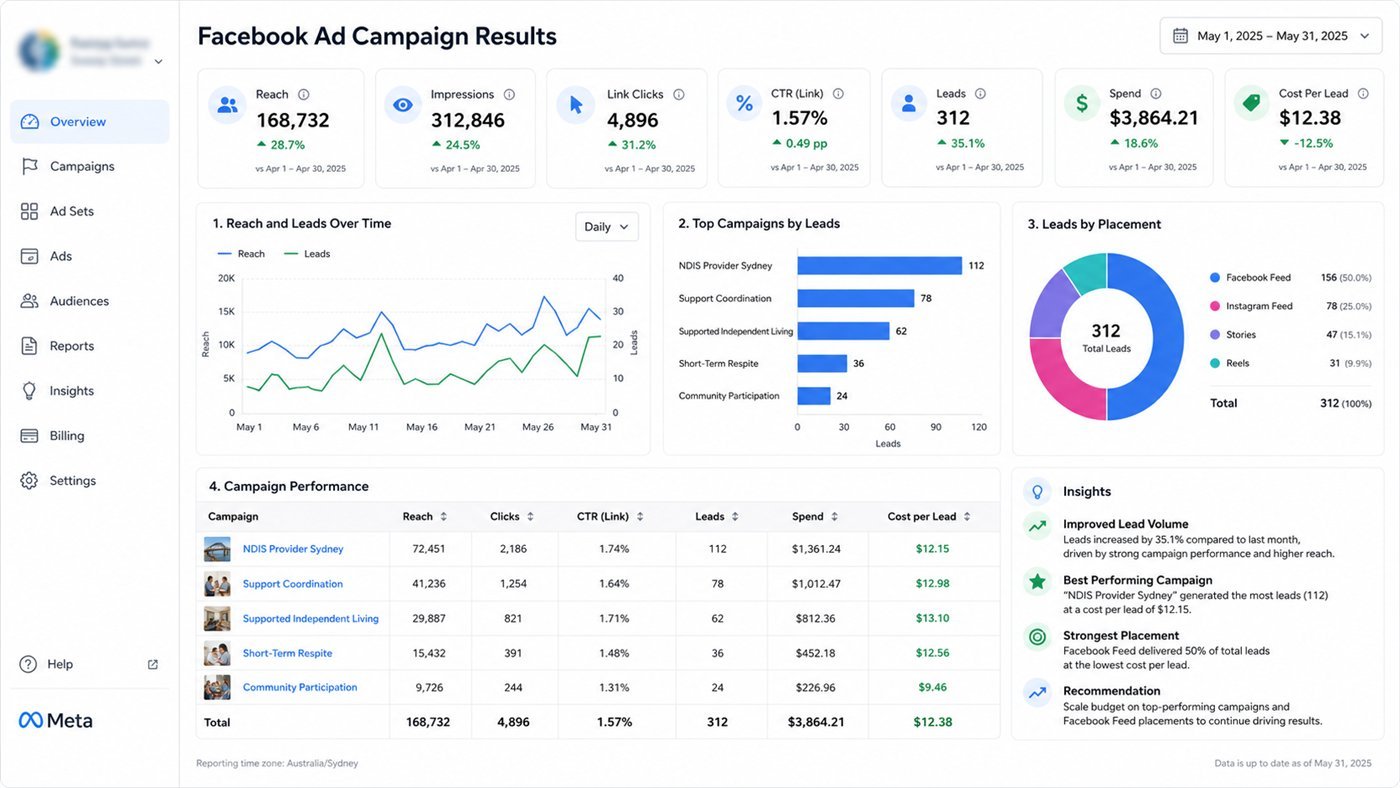Sort table by Clicks column arrows
The image size is (1400, 788).
(x=530, y=517)
